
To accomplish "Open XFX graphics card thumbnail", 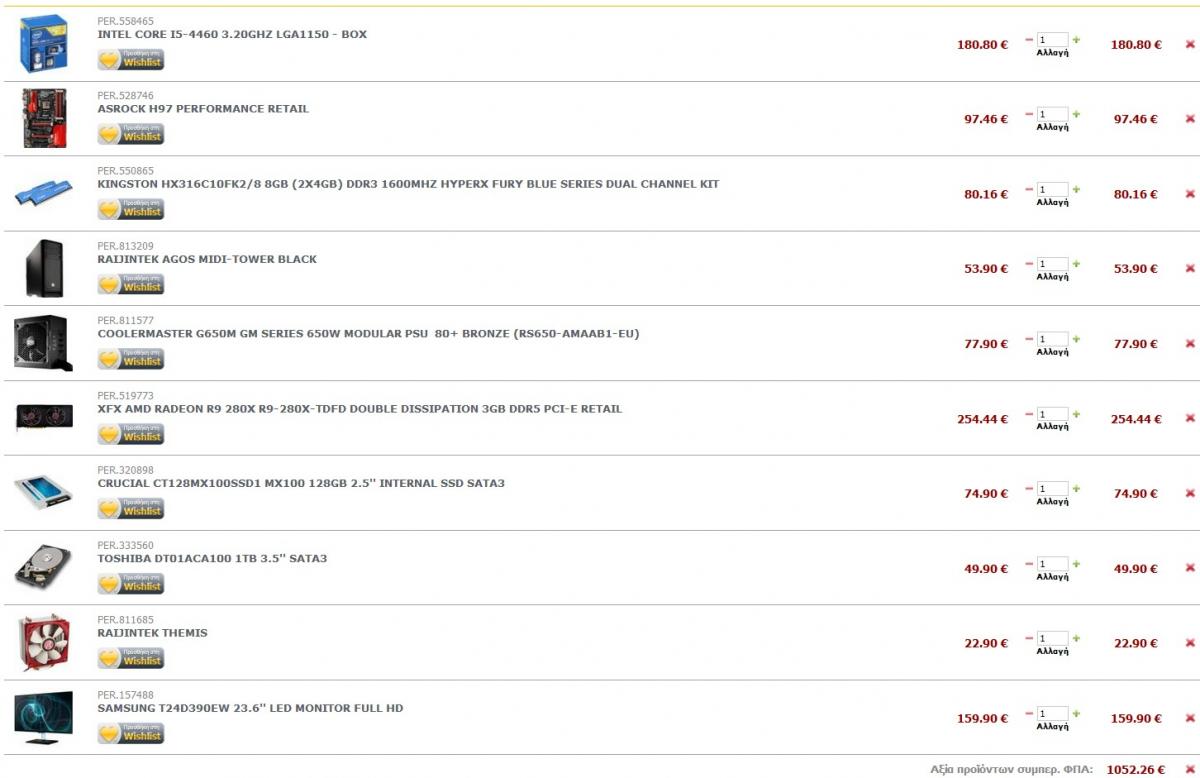I will click(45, 417).
